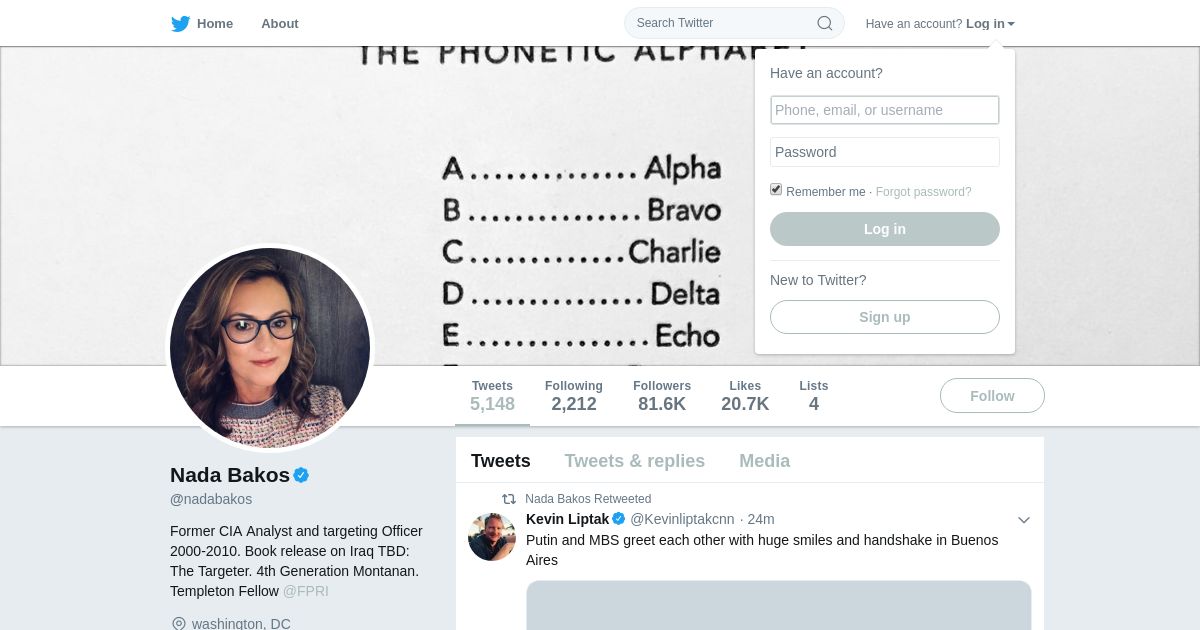This screenshot has height=630, width=1200.
Task: Collapse the Log in dropdown
Action: [990, 24]
